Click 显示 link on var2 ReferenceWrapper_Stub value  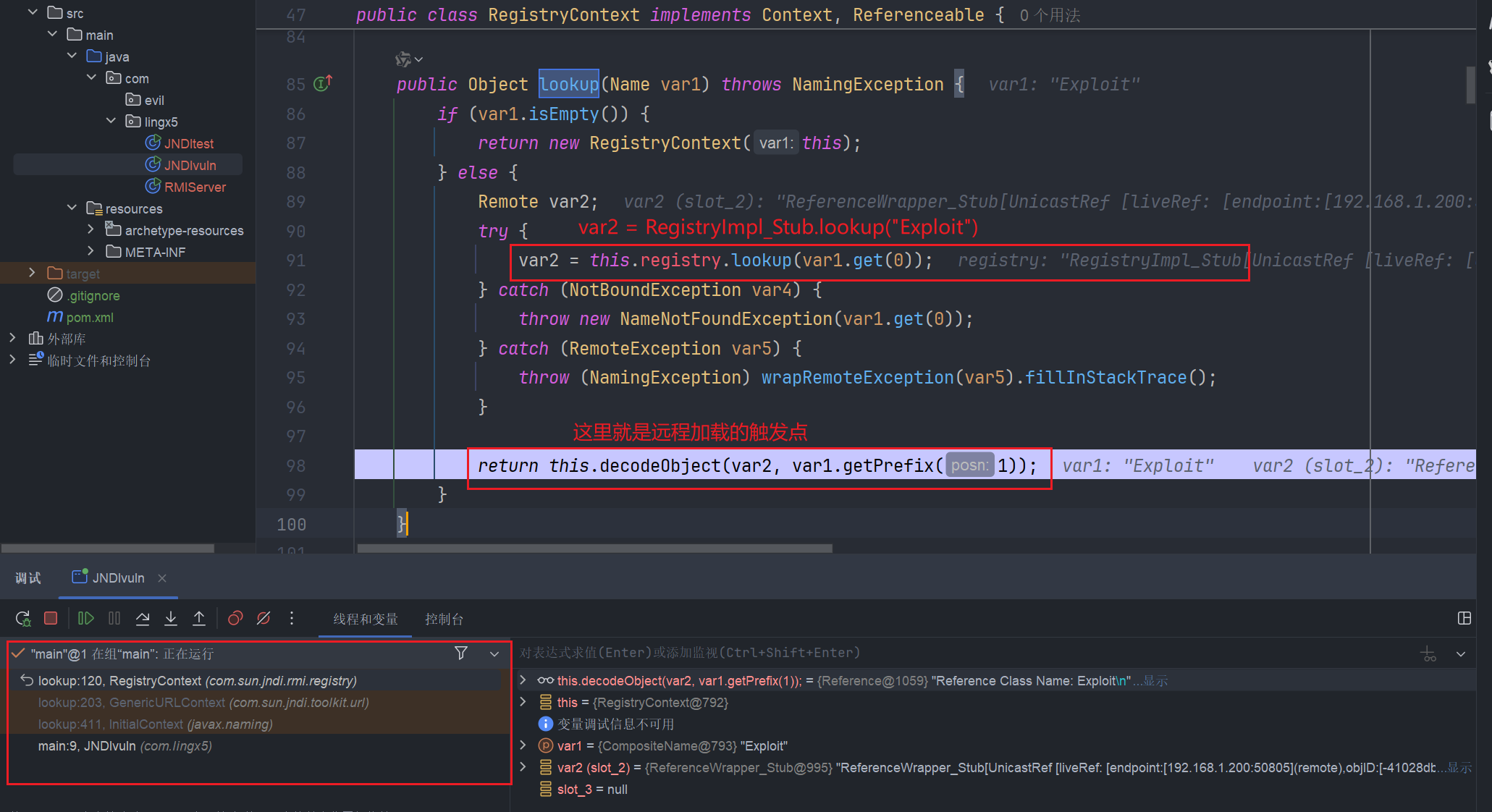click(x=1459, y=768)
